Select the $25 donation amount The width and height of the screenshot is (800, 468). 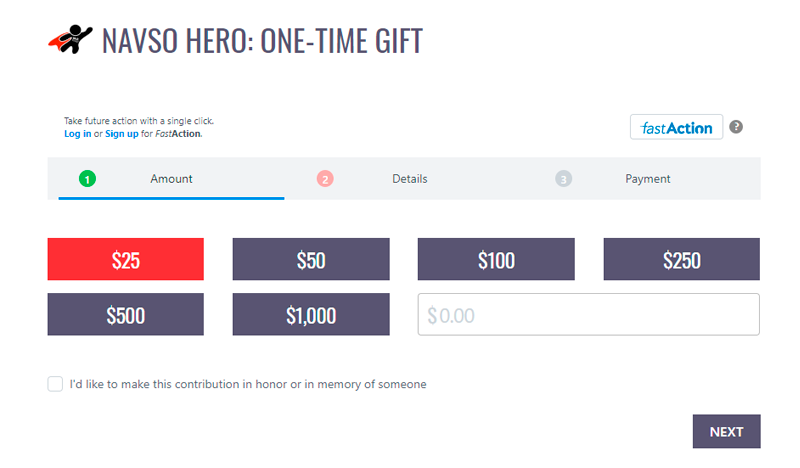click(x=126, y=259)
